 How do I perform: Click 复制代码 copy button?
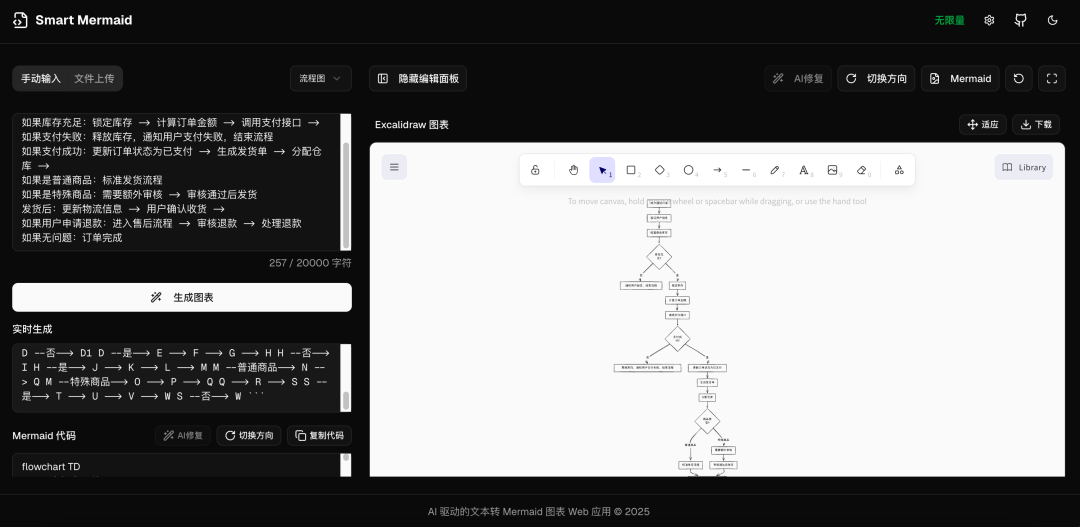coord(320,435)
